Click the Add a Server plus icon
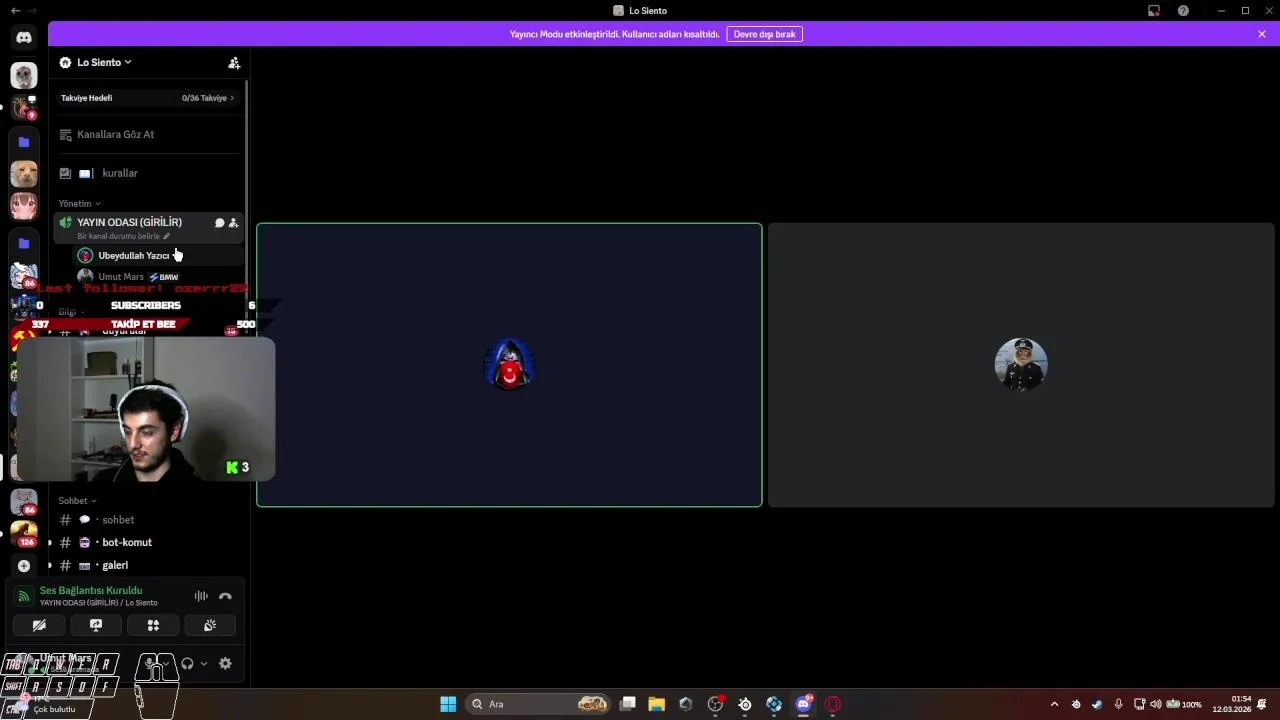The image size is (1280, 720). (24, 566)
